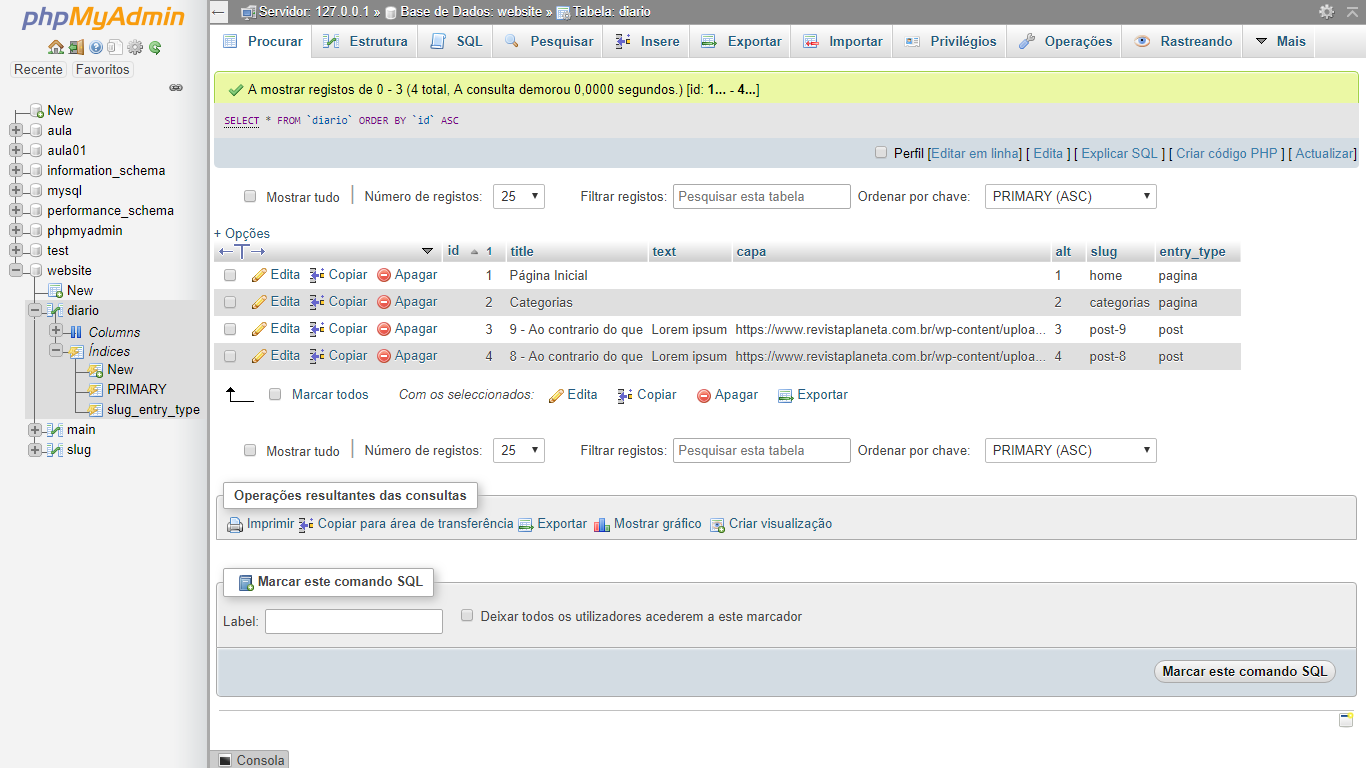The height and width of the screenshot is (768, 1366).
Task: Select the checkbox for Categorias row
Action: tap(230, 302)
